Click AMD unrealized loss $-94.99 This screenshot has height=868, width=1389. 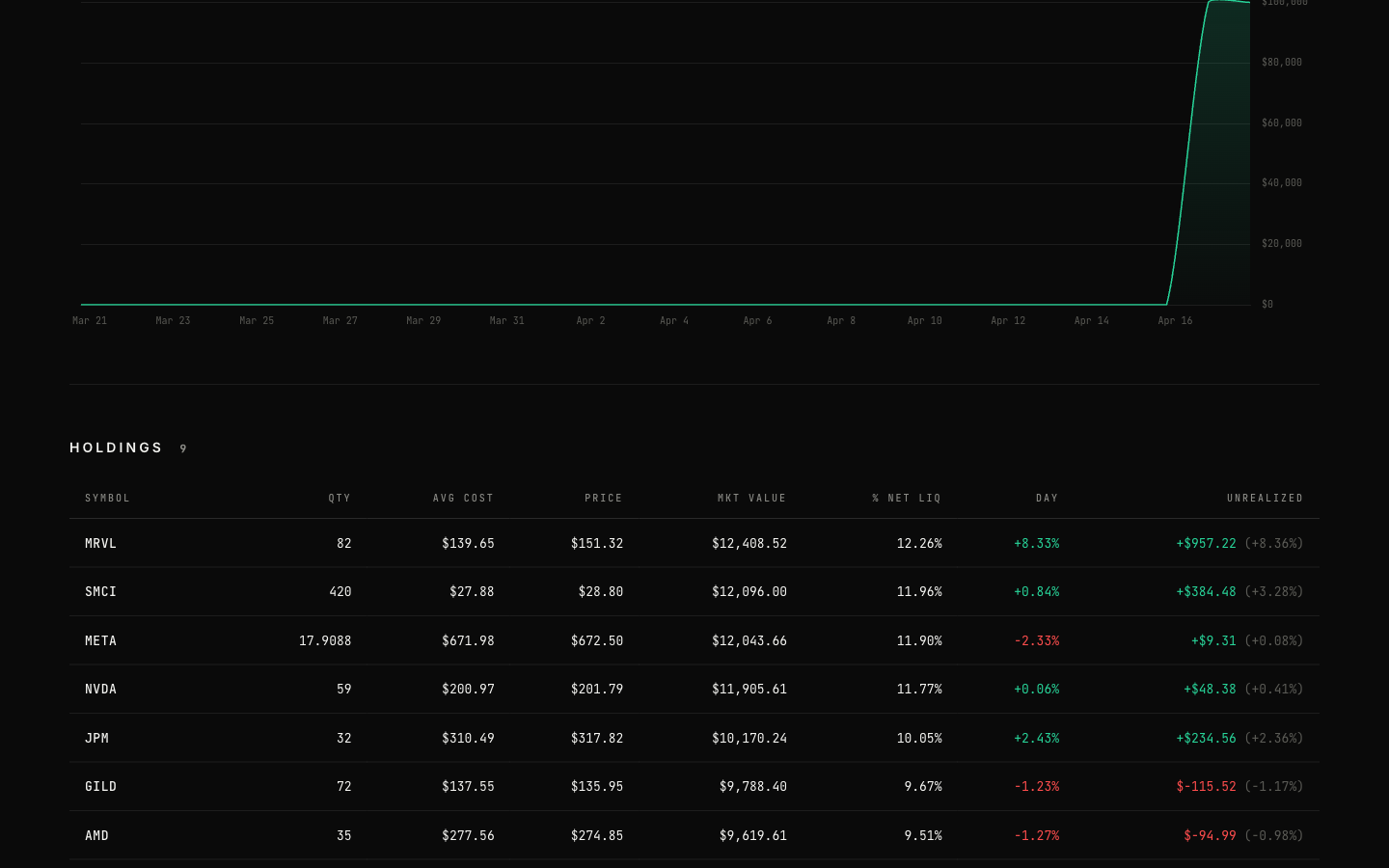point(1210,835)
